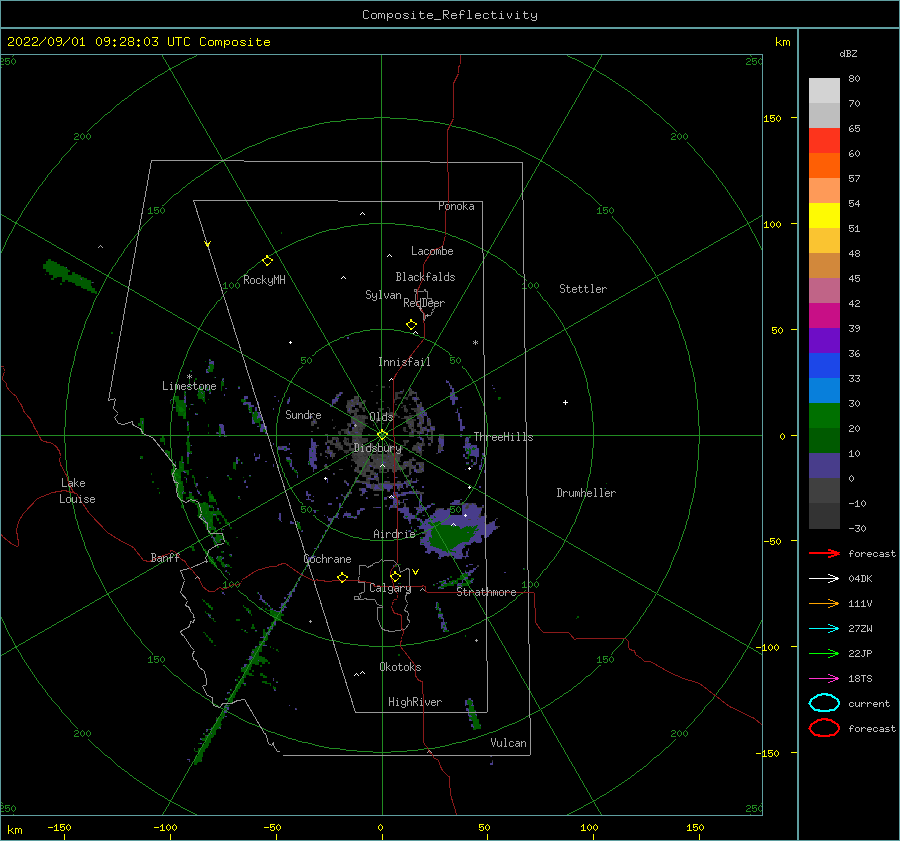Click the green 20 dBZ color swatch

coord(824,416)
